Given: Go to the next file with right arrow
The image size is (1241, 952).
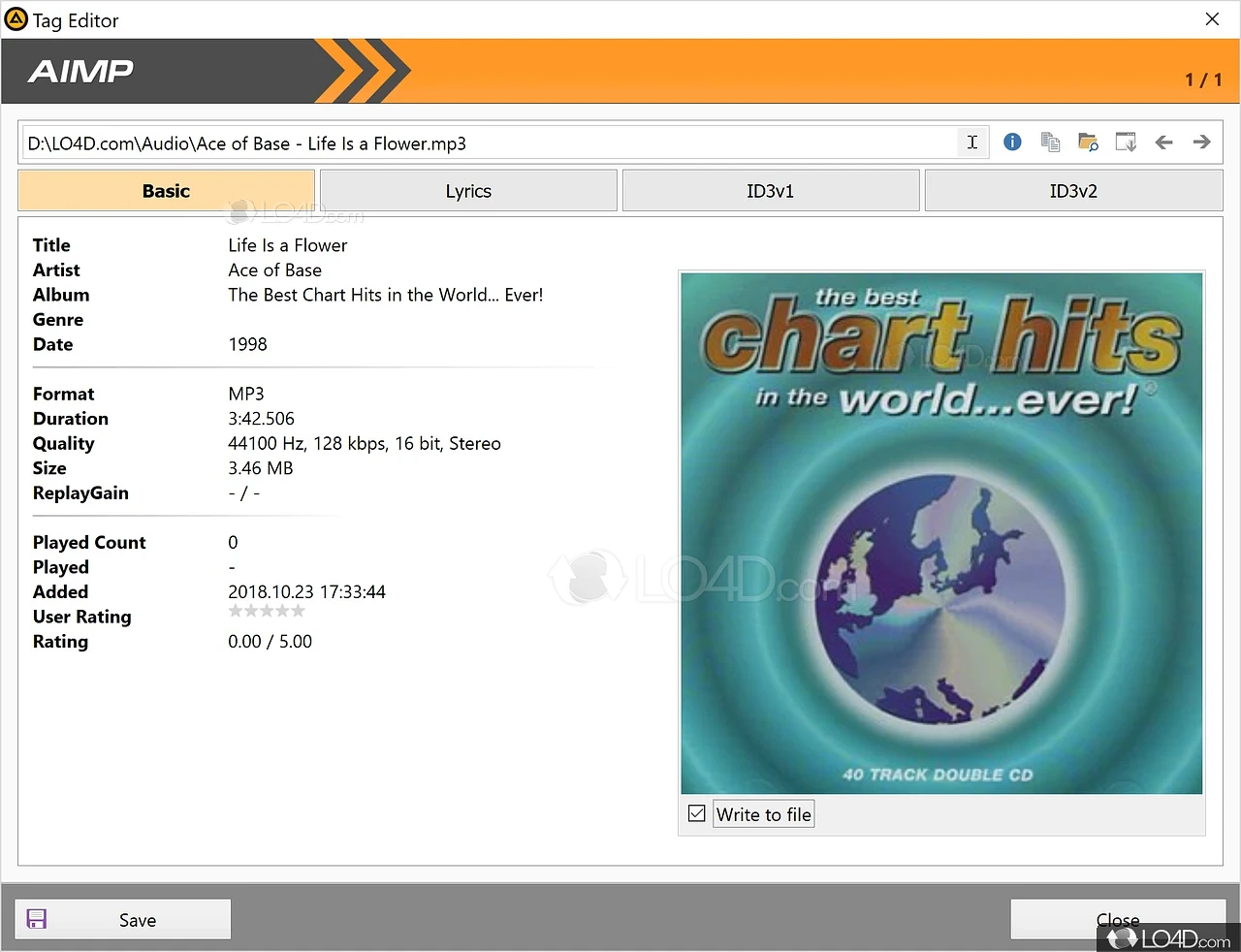Looking at the screenshot, I should (x=1202, y=143).
